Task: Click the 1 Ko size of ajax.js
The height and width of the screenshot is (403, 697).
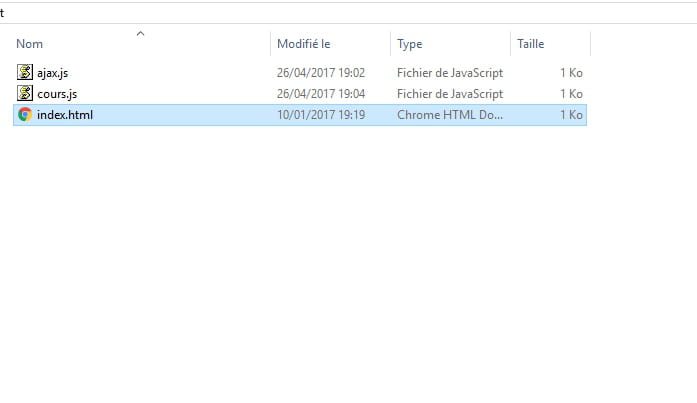Action: [x=571, y=73]
